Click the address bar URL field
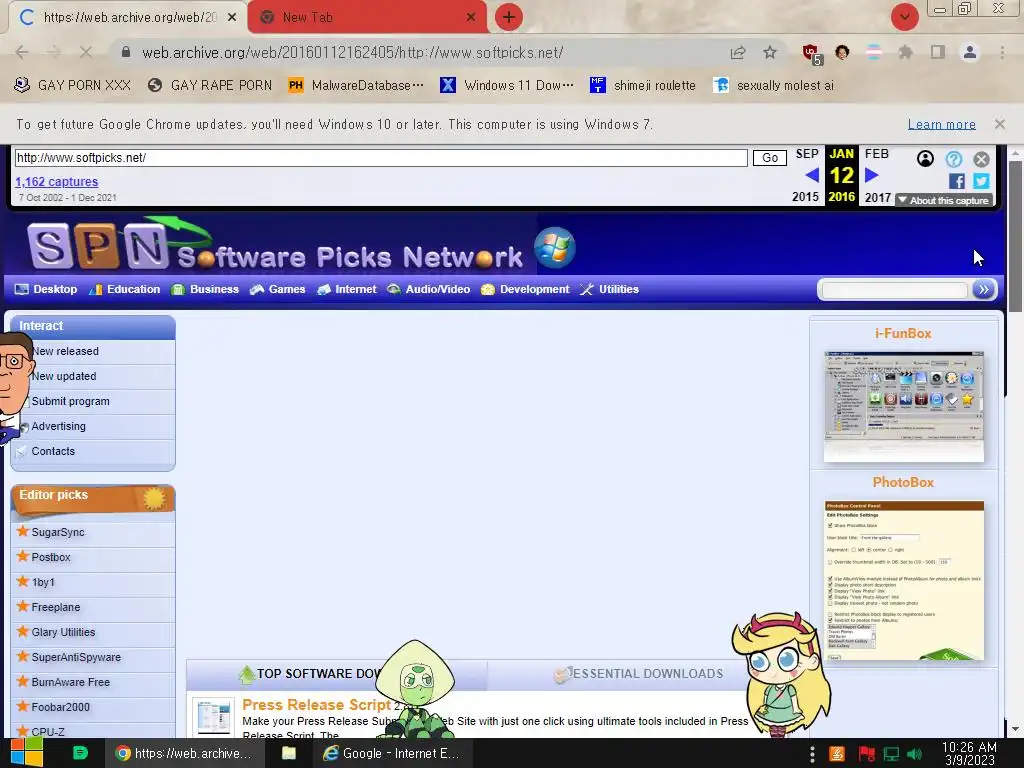This screenshot has height=768, width=1024. click(418, 52)
